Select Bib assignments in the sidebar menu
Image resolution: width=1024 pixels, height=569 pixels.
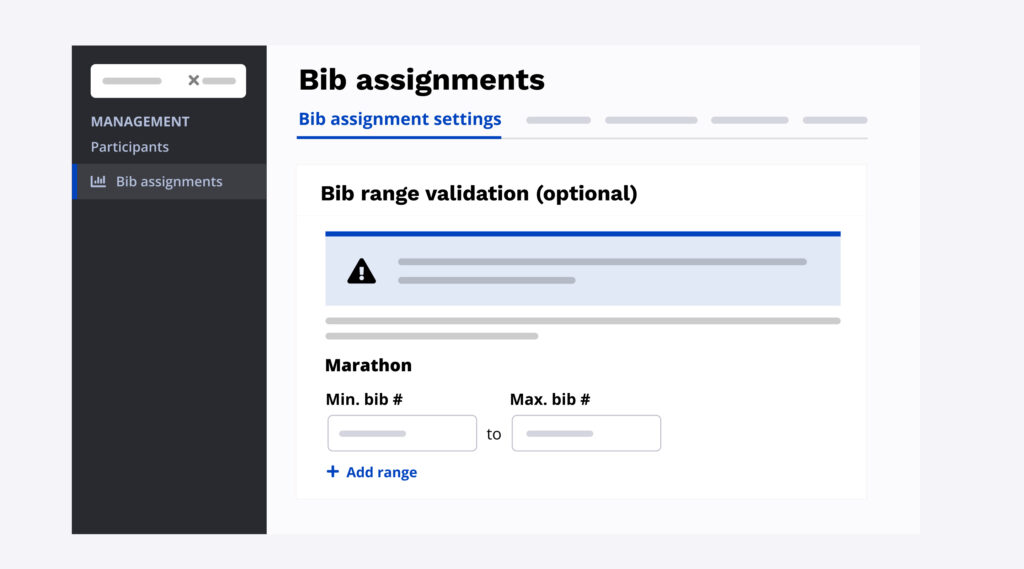point(169,182)
